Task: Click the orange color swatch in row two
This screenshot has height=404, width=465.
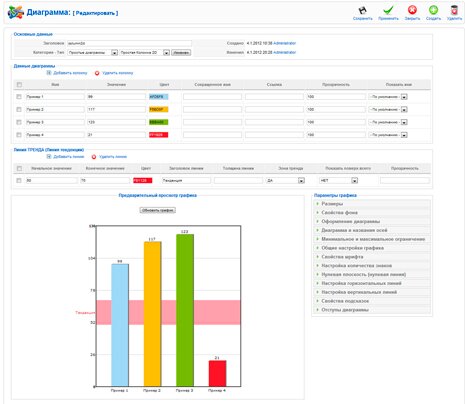Action: (x=158, y=109)
